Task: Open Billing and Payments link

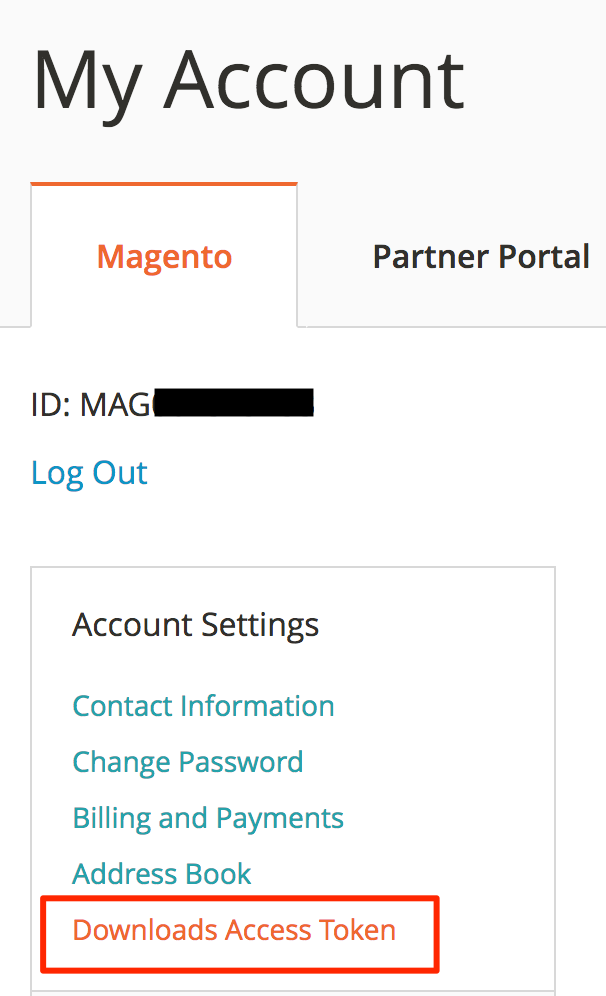Action: pos(208,818)
